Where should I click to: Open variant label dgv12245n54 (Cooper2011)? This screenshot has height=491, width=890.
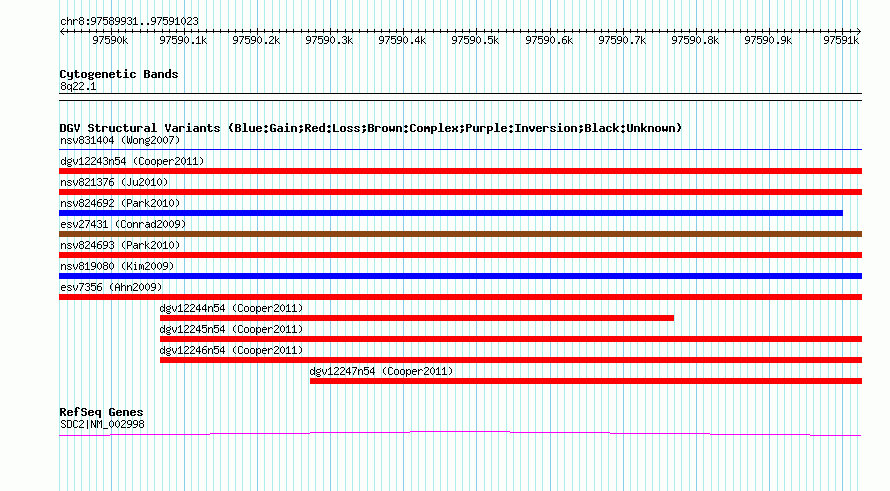tap(231, 329)
